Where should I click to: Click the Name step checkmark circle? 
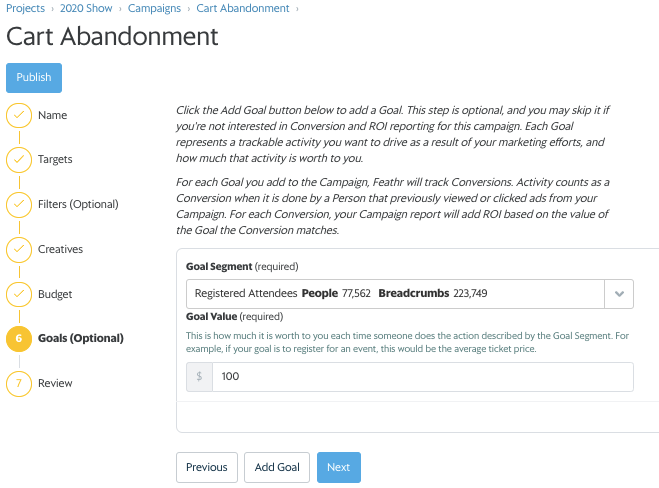click(19, 115)
